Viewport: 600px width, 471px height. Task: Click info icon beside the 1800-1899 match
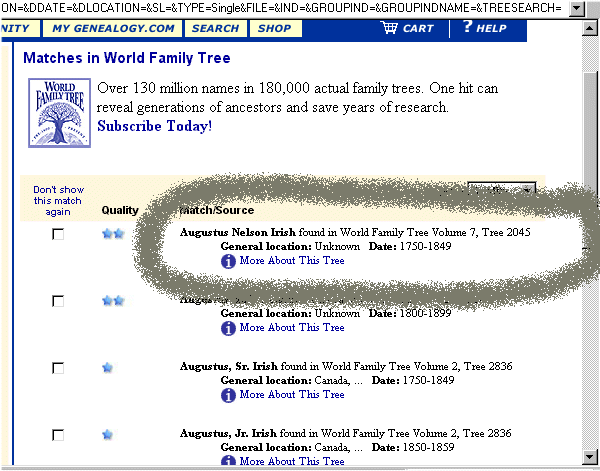[x=228, y=328]
